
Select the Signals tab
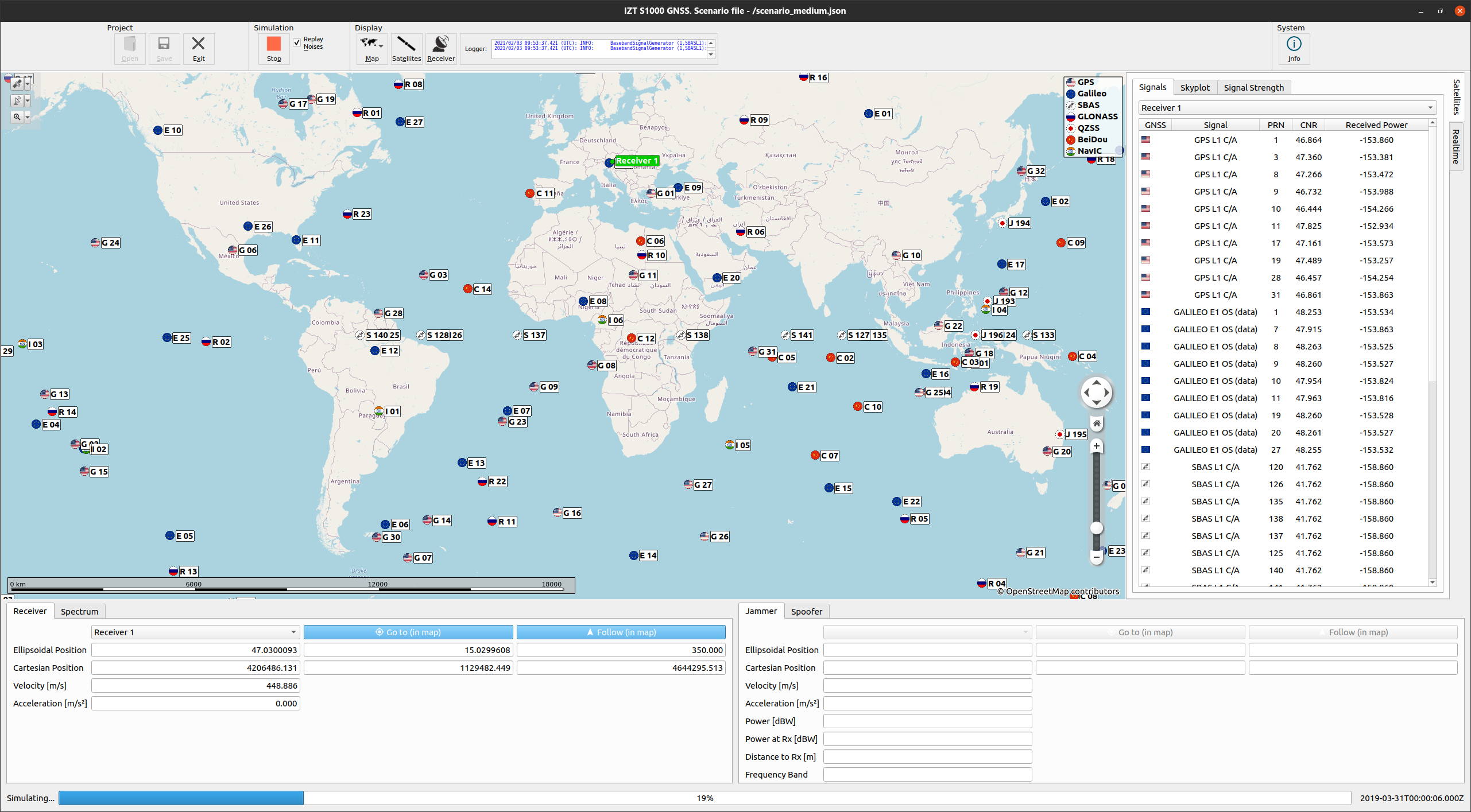click(x=1152, y=87)
